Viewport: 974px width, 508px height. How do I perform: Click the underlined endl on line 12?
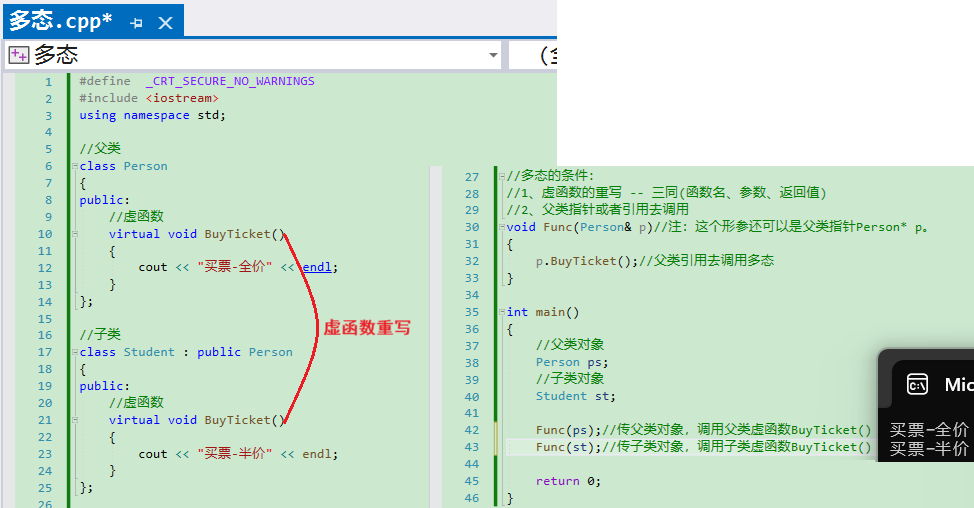tap(317, 268)
